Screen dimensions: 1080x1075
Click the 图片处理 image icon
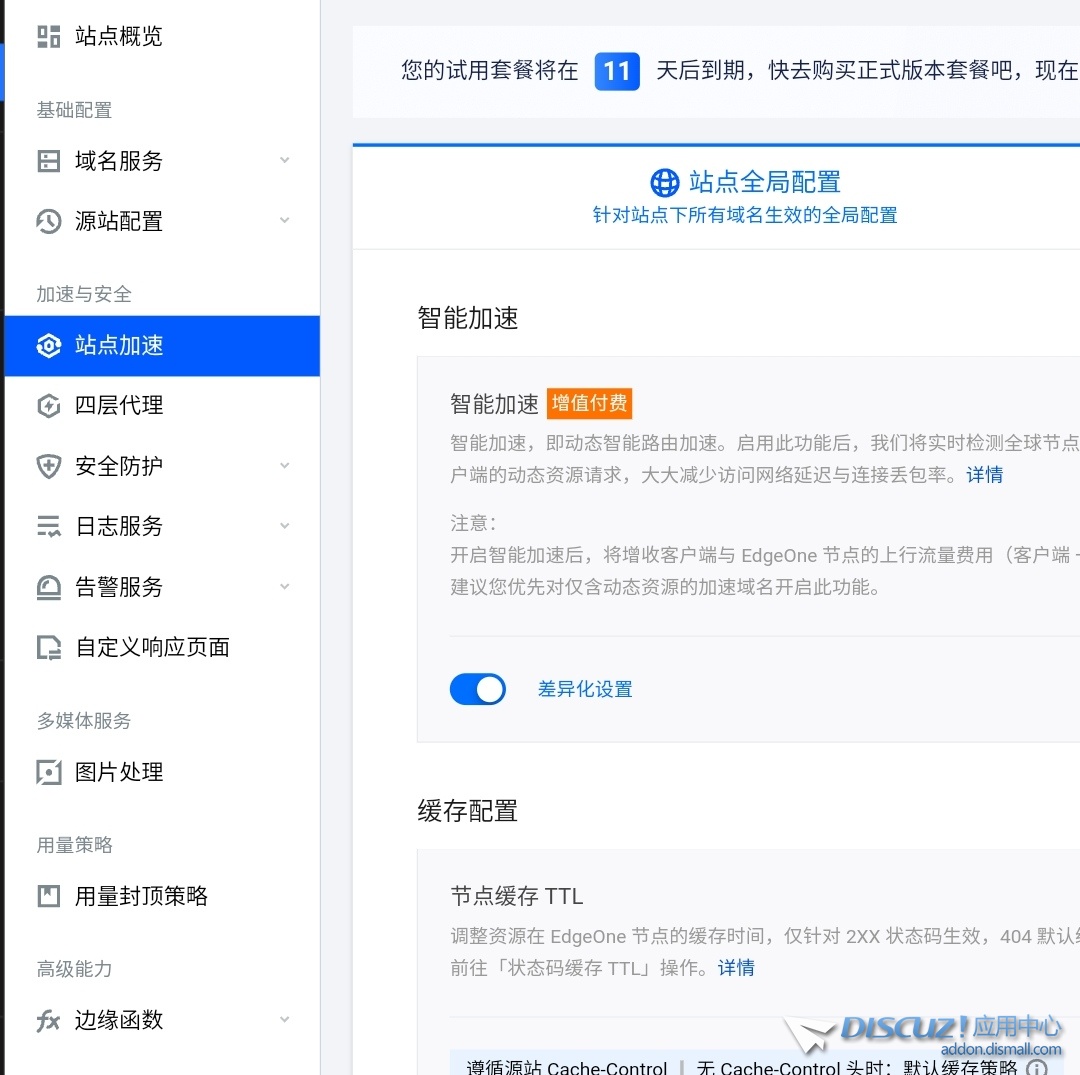pyautogui.click(x=48, y=772)
